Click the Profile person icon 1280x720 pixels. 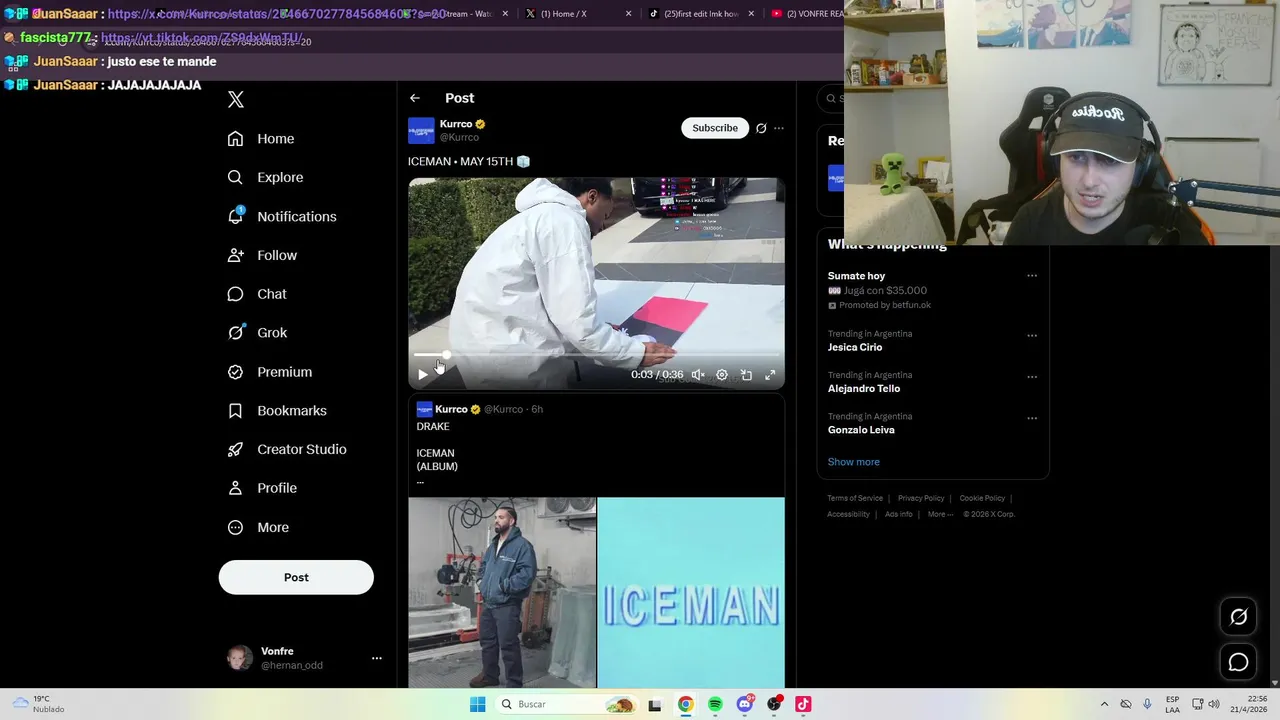point(235,488)
